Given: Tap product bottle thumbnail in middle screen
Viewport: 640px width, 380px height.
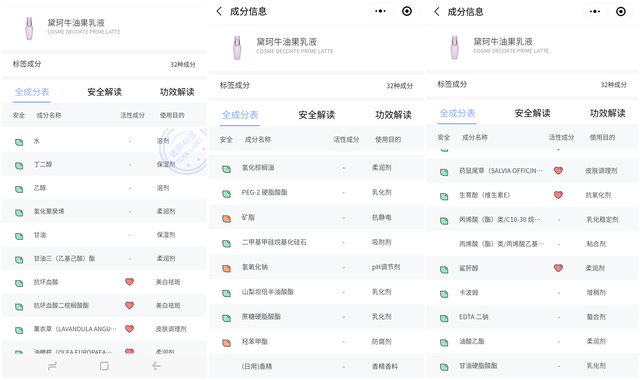Looking at the screenshot, I should pyautogui.click(x=237, y=47).
